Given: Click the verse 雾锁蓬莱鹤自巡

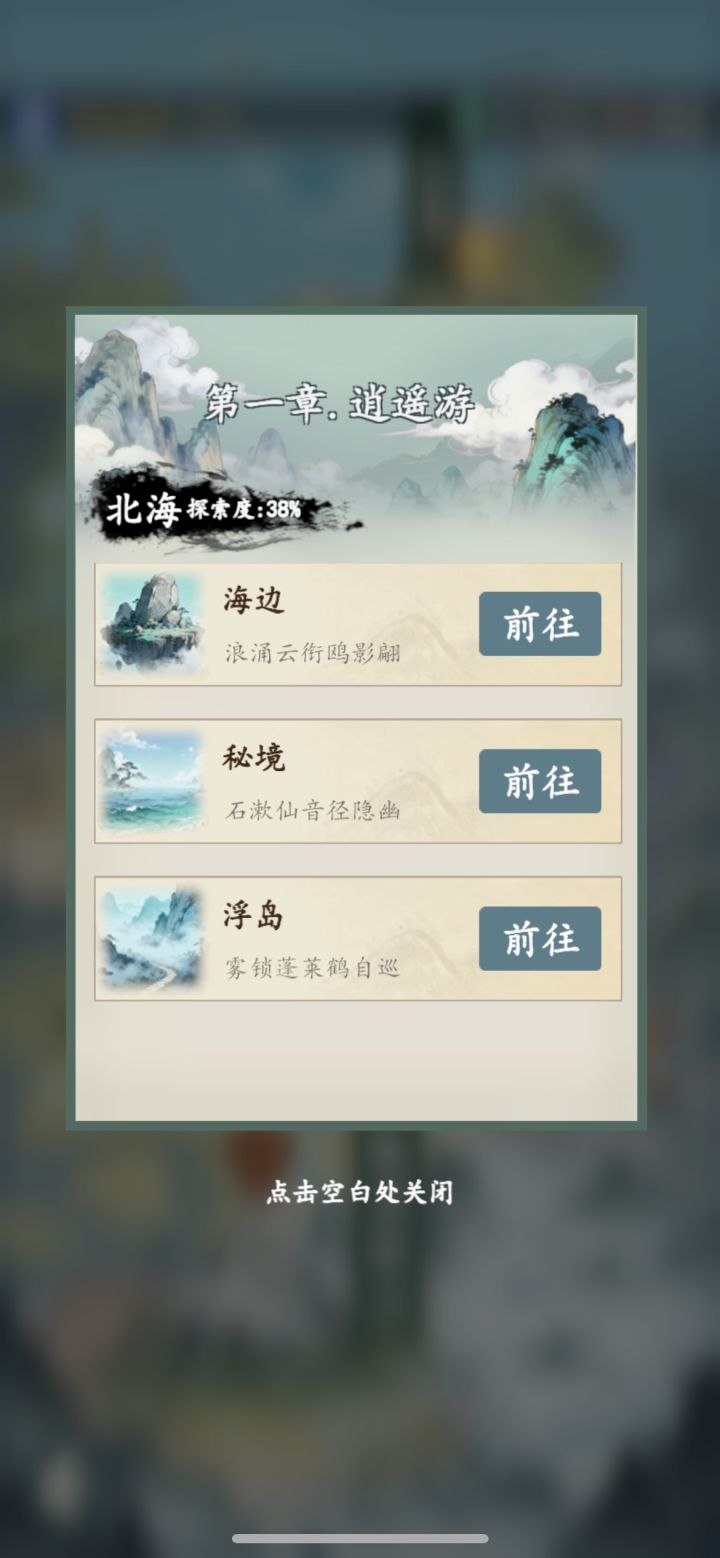Looking at the screenshot, I should (313, 968).
